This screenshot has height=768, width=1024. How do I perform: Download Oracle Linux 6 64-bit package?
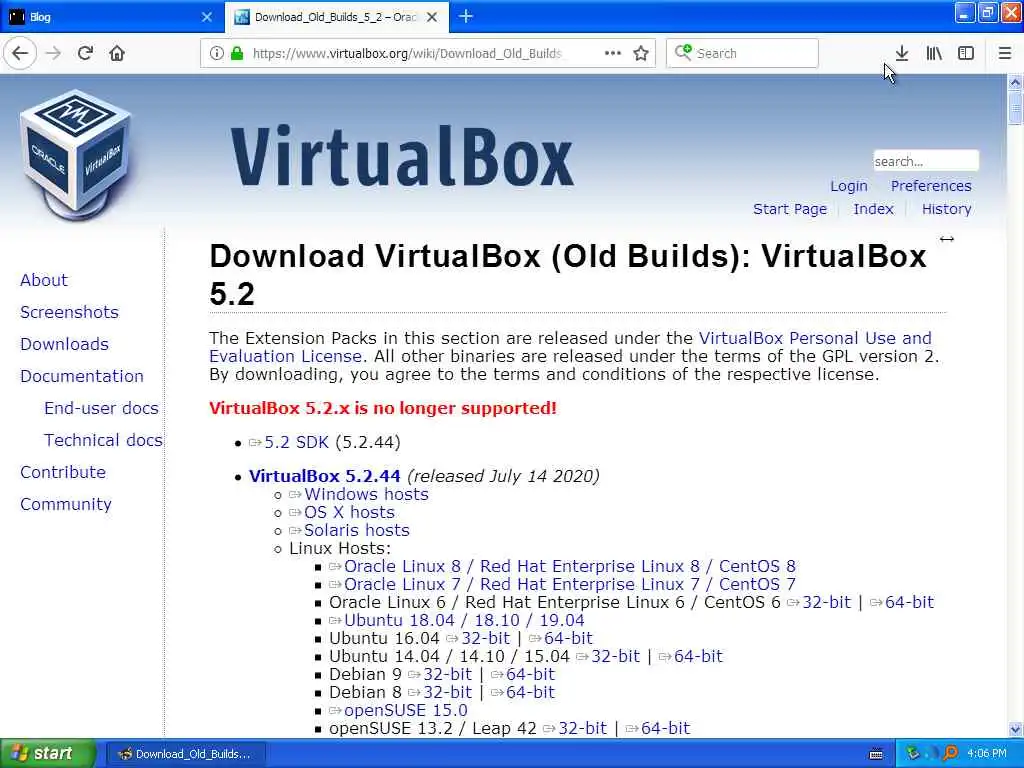tap(909, 602)
